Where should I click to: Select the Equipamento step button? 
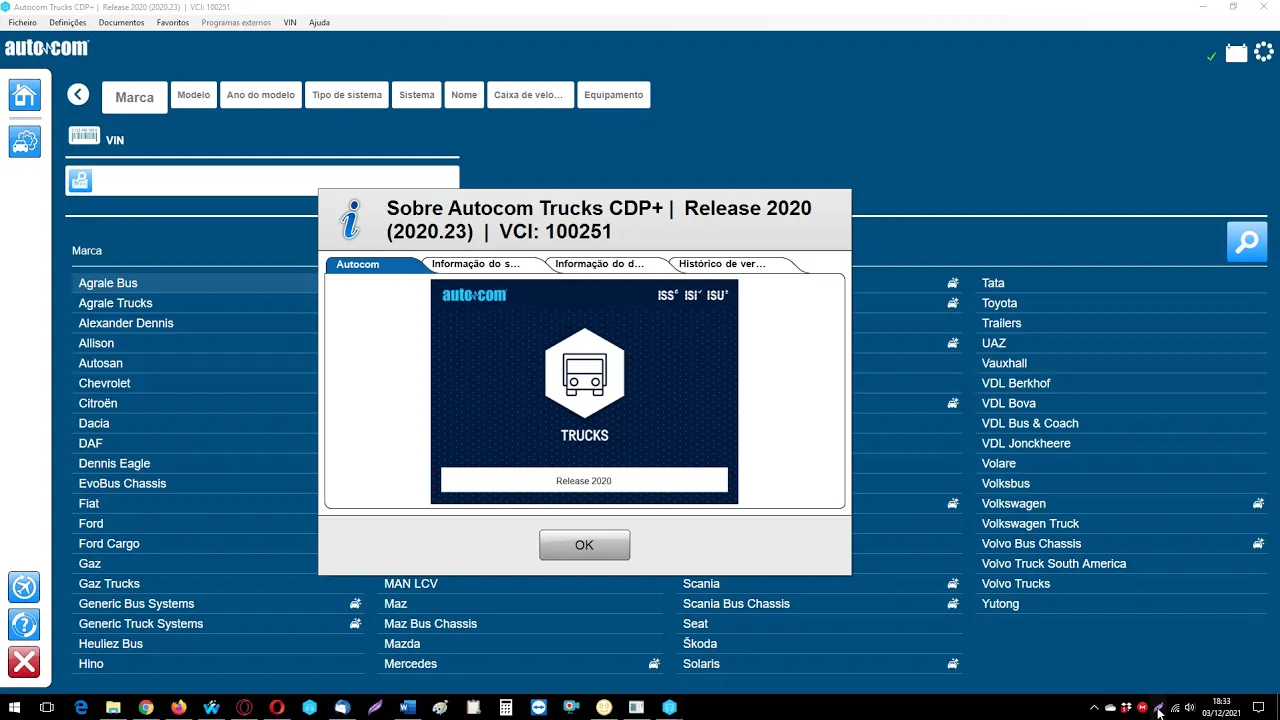click(x=613, y=95)
